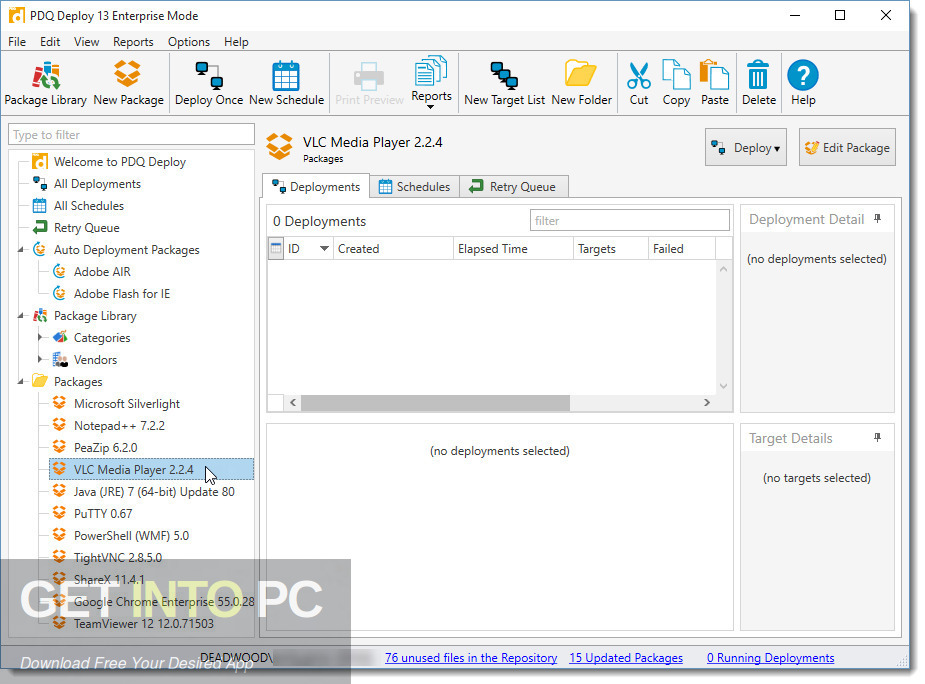Select Adobe Flash for IE package
This screenshot has height=684, width=925.
click(x=122, y=294)
